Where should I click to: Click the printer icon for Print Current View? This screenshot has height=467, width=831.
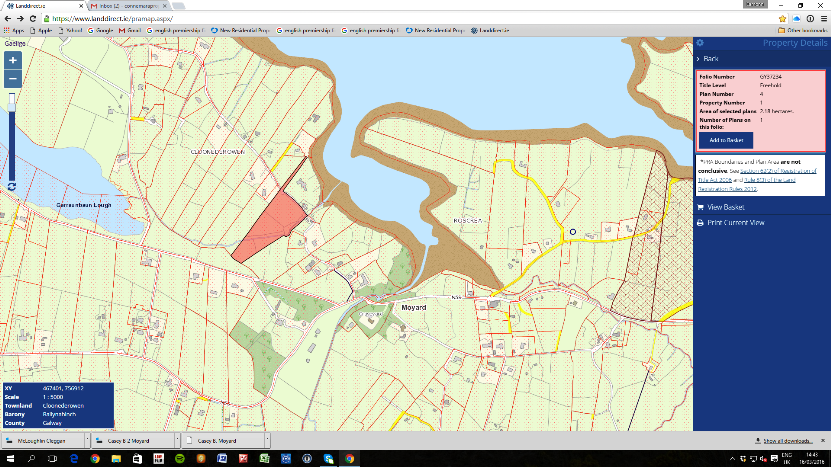click(x=700, y=222)
